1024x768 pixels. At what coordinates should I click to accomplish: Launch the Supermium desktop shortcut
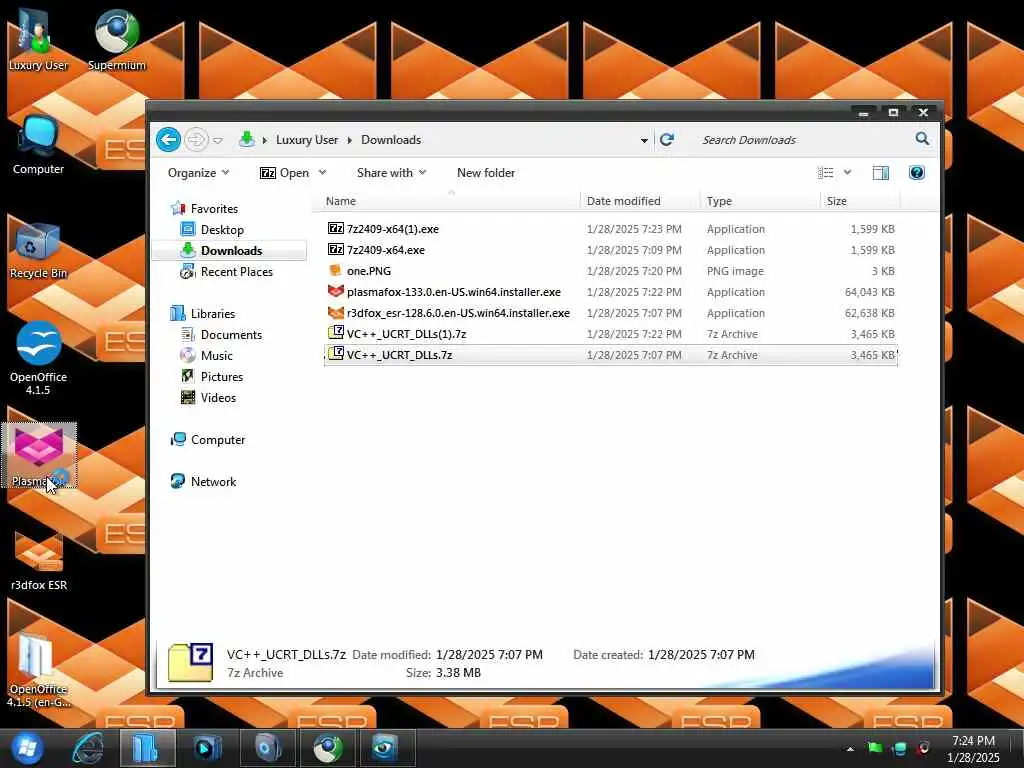pyautogui.click(x=116, y=39)
